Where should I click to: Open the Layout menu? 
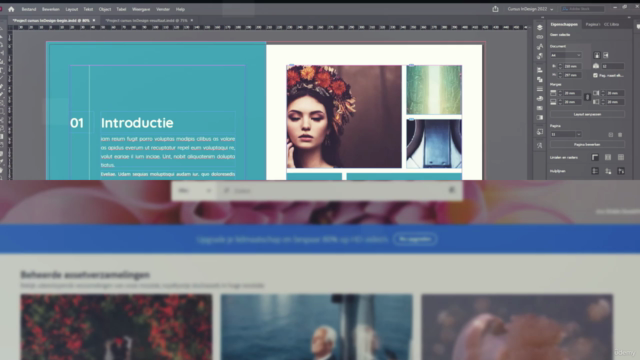click(x=71, y=9)
